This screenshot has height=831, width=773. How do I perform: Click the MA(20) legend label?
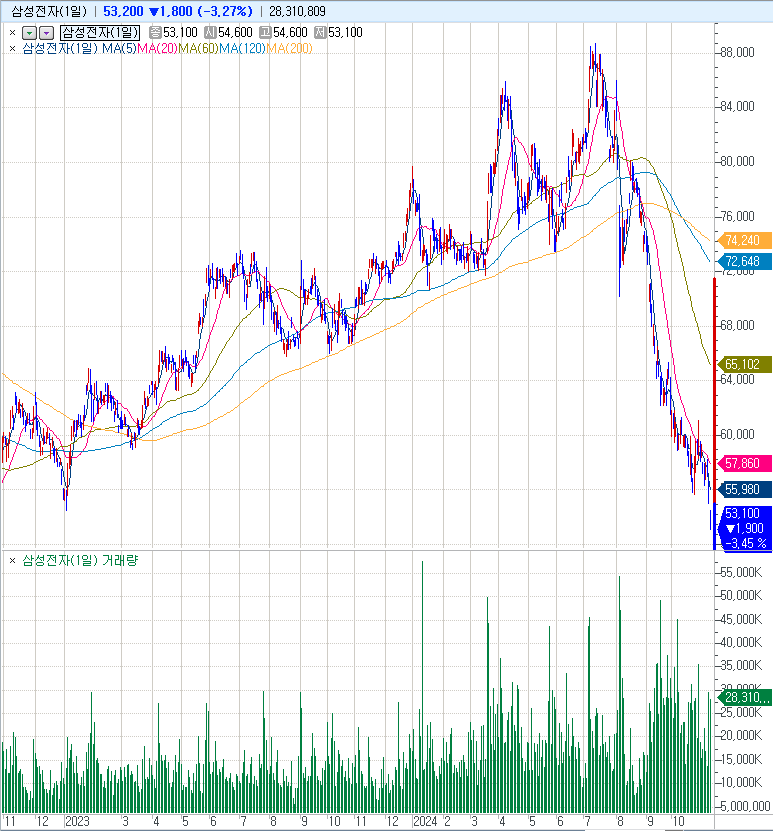tap(157, 48)
